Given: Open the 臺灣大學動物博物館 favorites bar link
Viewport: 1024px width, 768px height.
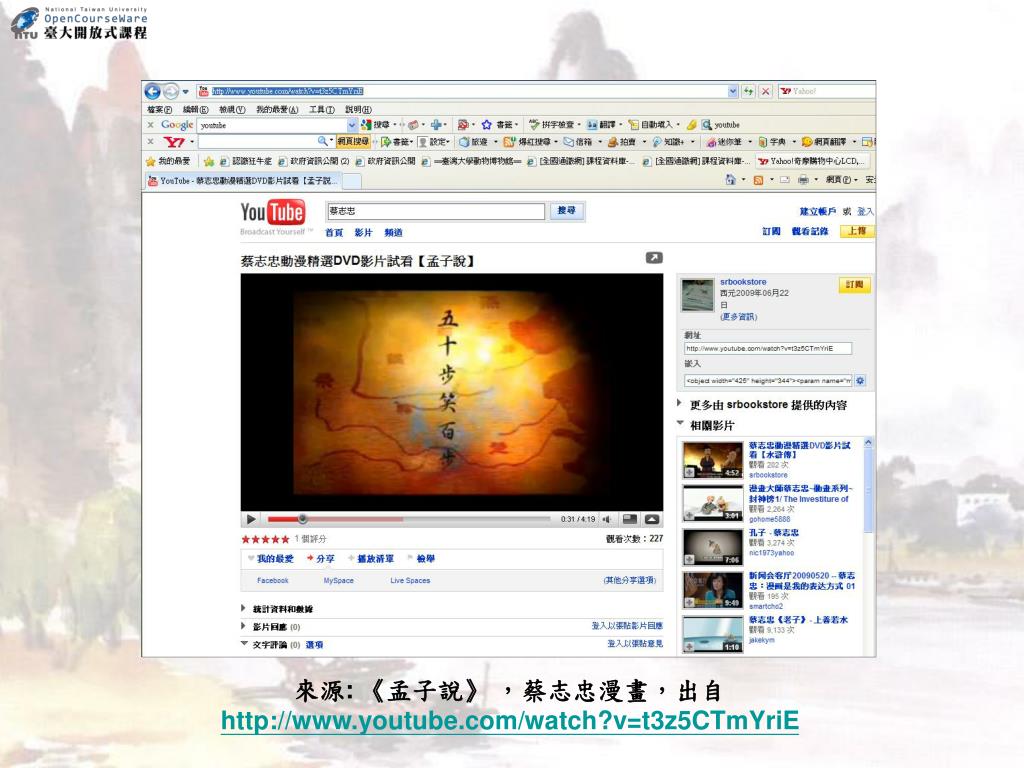Looking at the screenshot, I should pos(471,161).
